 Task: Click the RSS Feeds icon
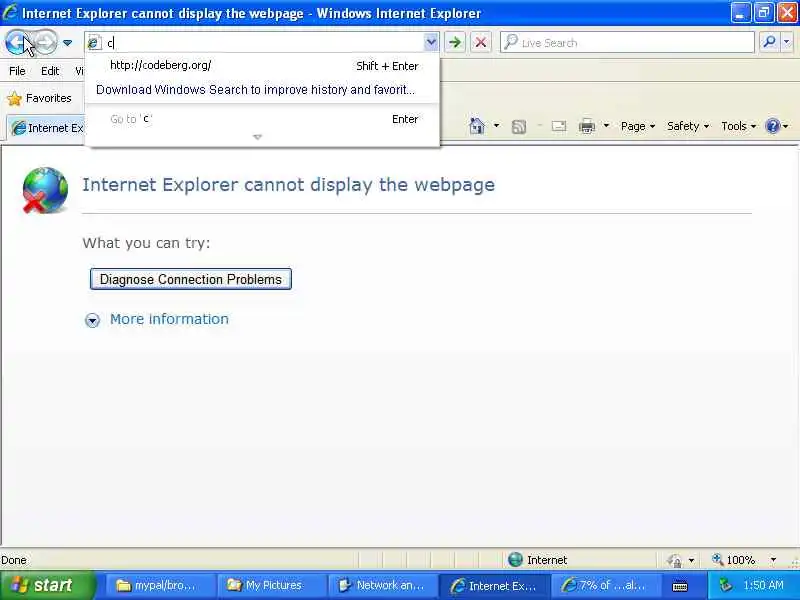(518, 127)
